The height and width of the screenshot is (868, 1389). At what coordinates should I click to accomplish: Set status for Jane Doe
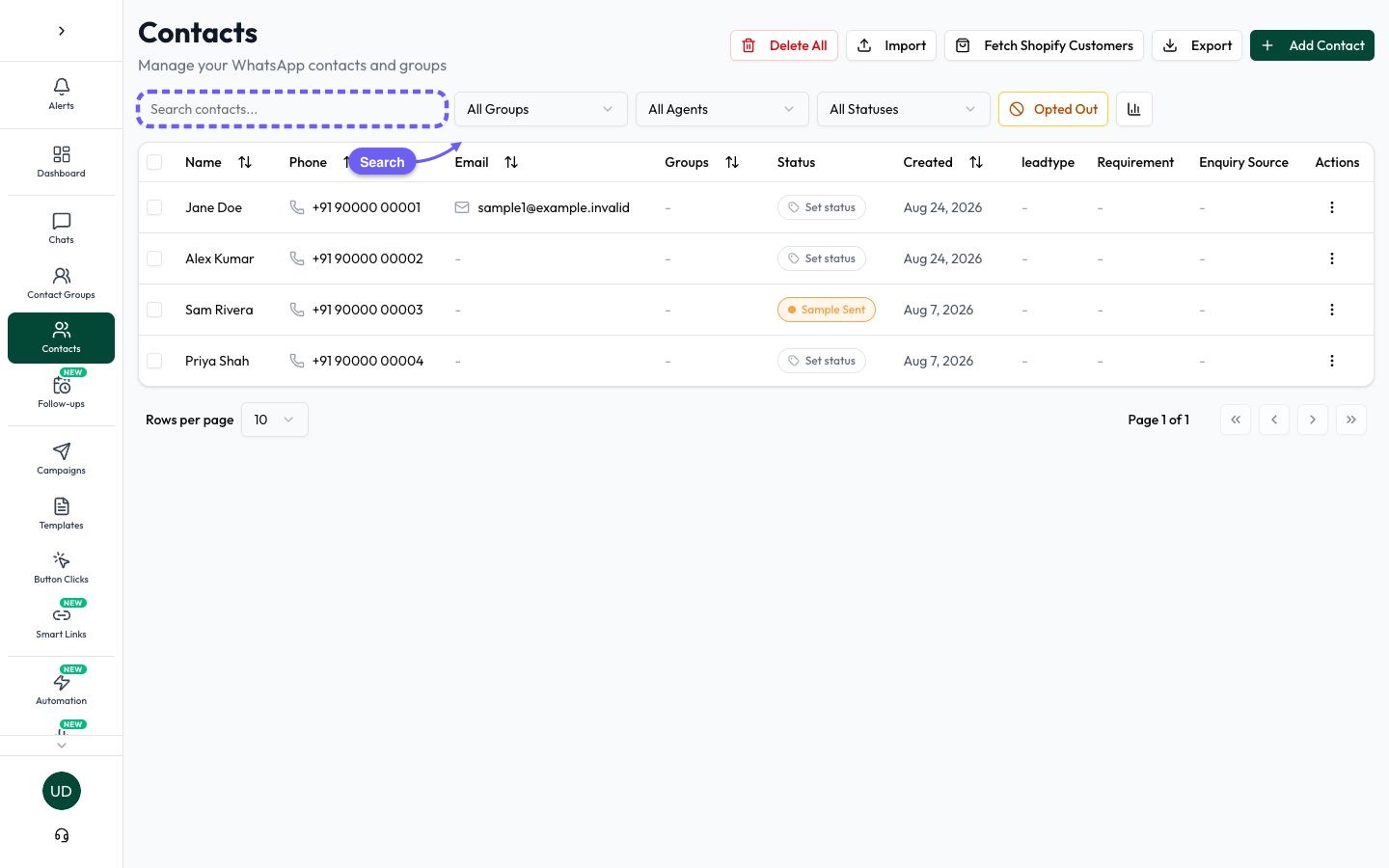click(822, 207)
